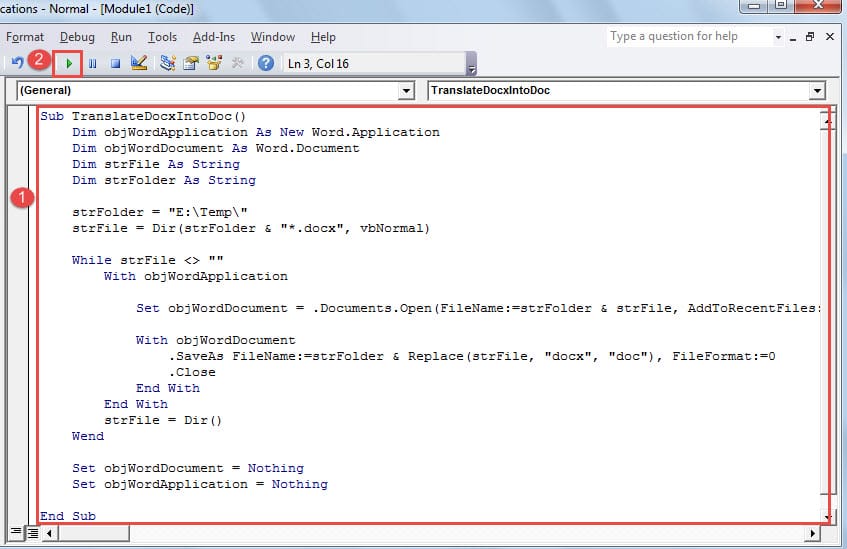847x549 pixels.
Task: Open the Debug menu
Action: pos(77,37)
